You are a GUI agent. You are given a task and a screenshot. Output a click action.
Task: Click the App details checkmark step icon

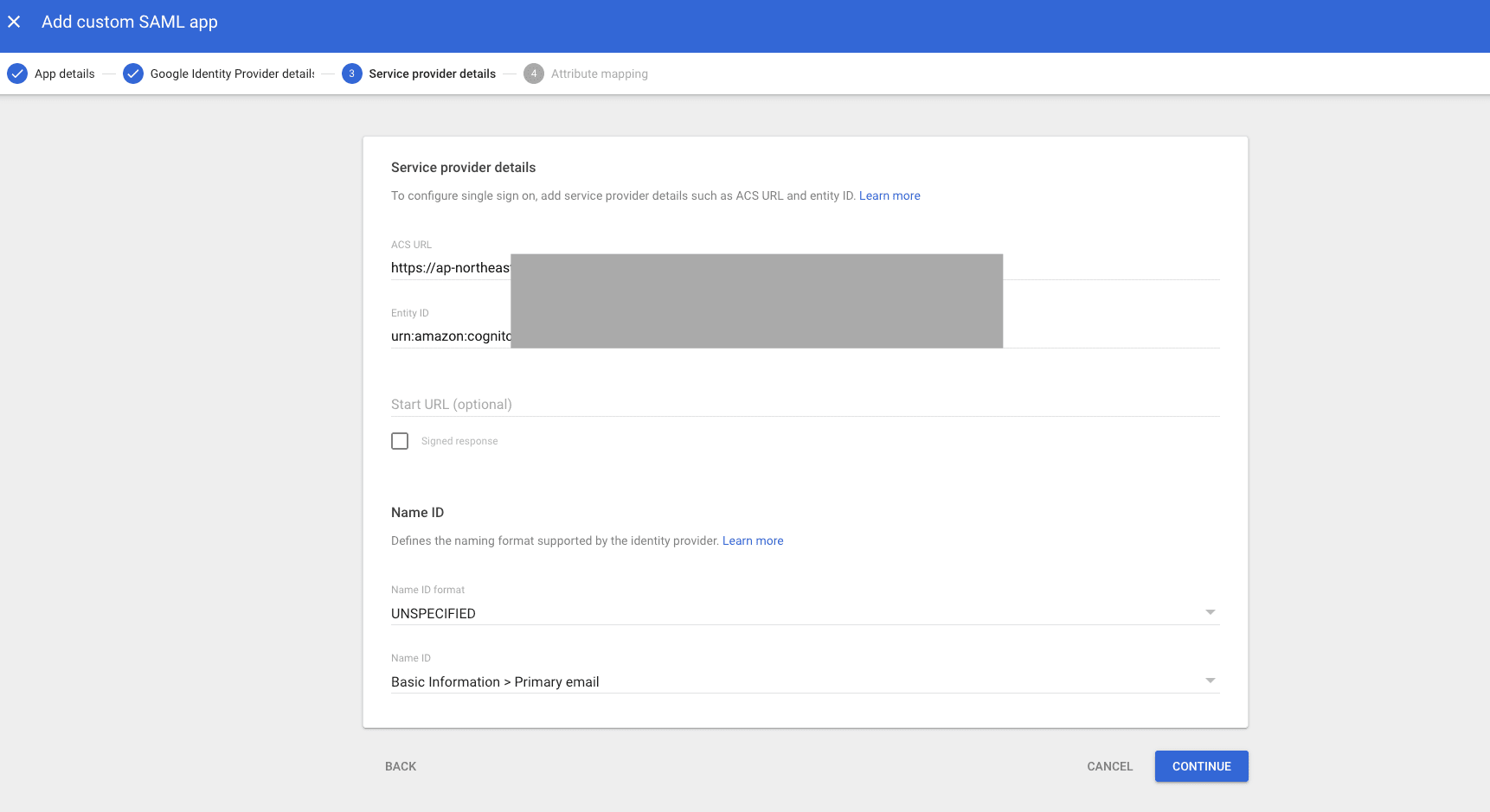(x=17, y=74)
